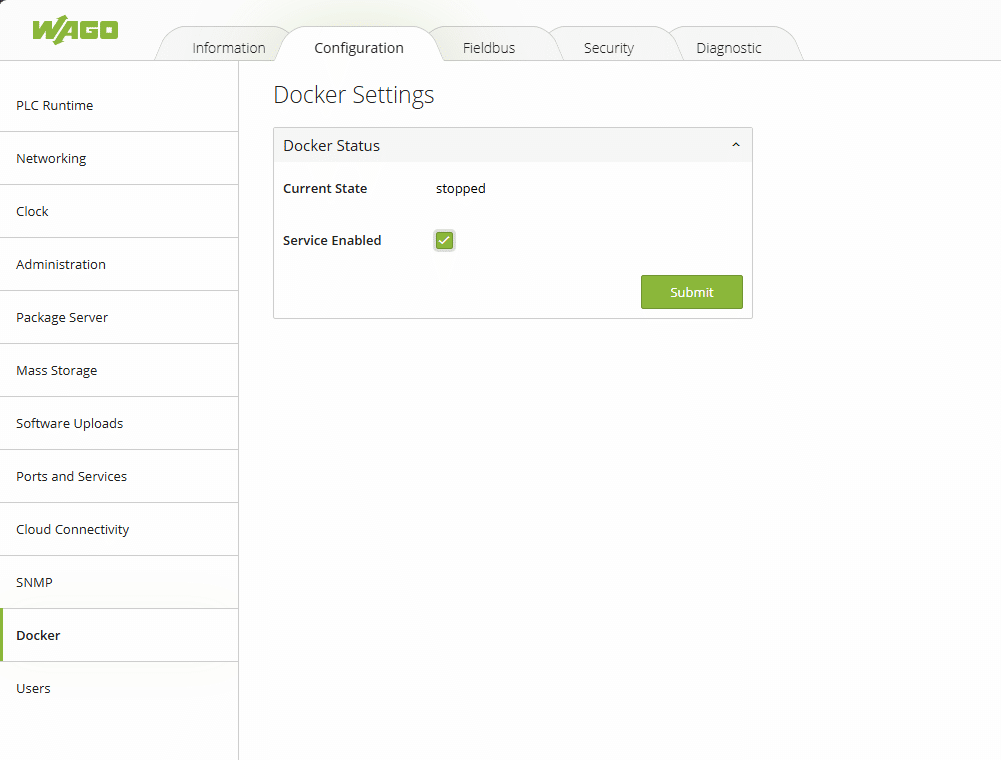The image size is (1001, 760).
Task: Open SNMP configuration page
Action: click(119, 582)
